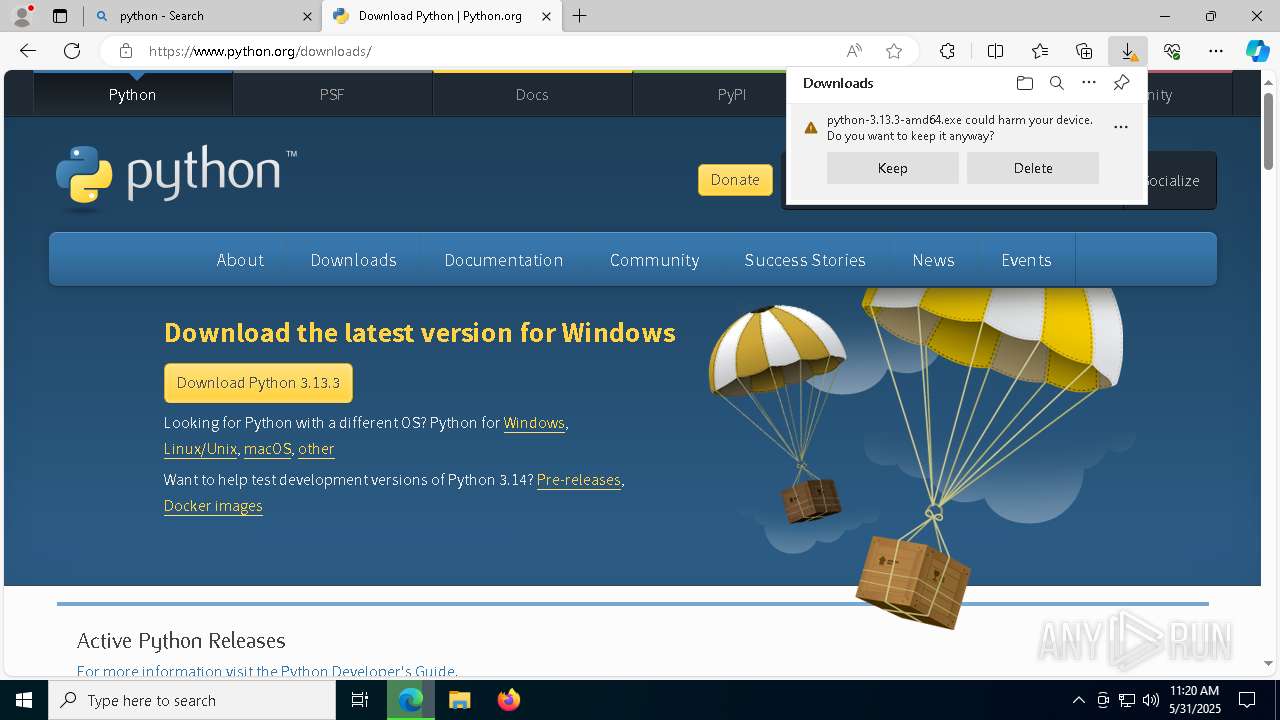Open Browser essentials heart icon

[1172, 51]
